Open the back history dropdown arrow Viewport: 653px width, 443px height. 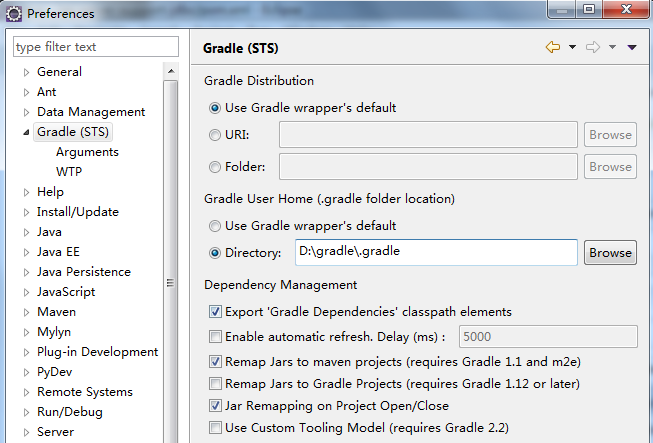pos(573,47)
